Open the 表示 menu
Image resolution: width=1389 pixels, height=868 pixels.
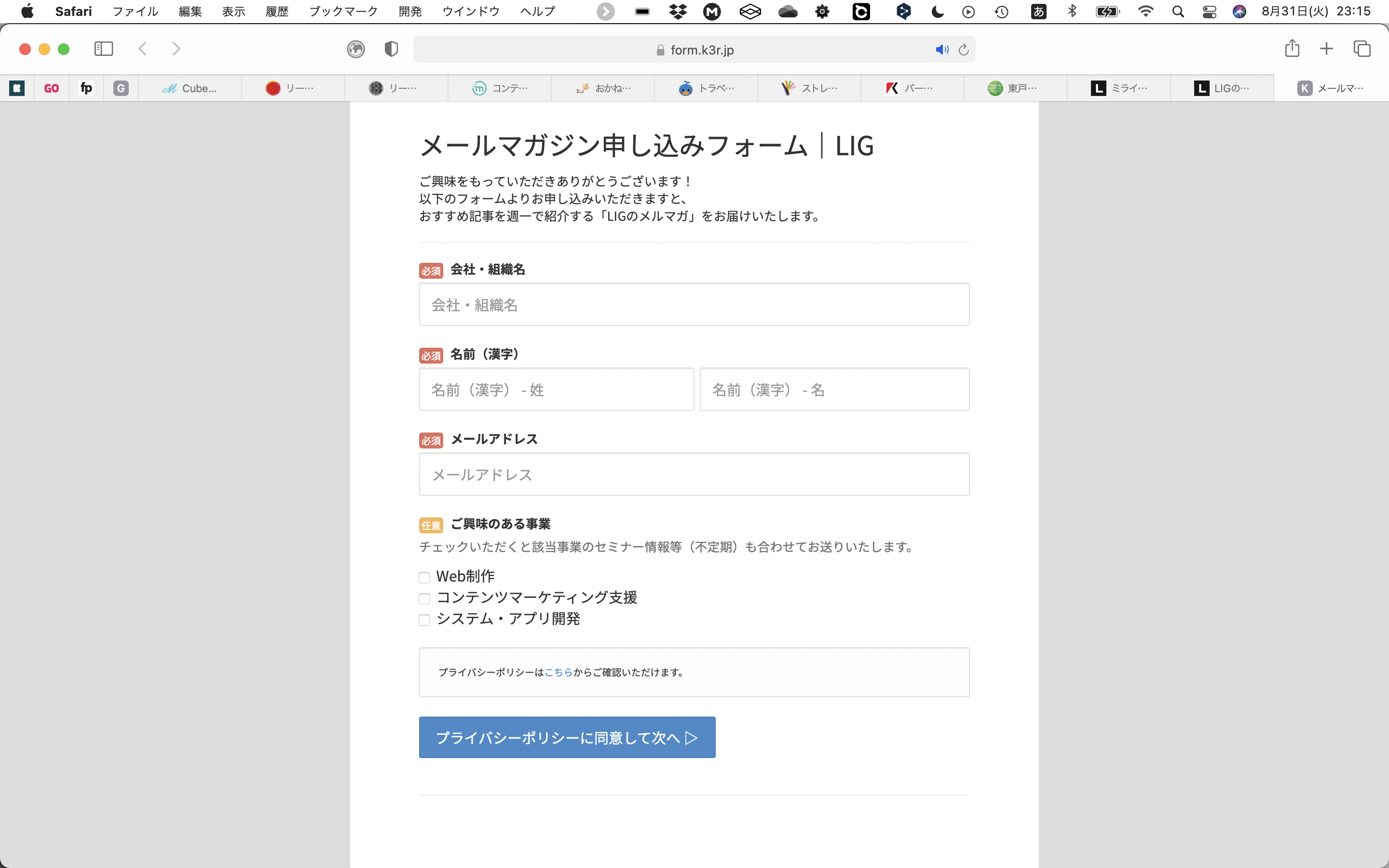click(x=233, y=12)
